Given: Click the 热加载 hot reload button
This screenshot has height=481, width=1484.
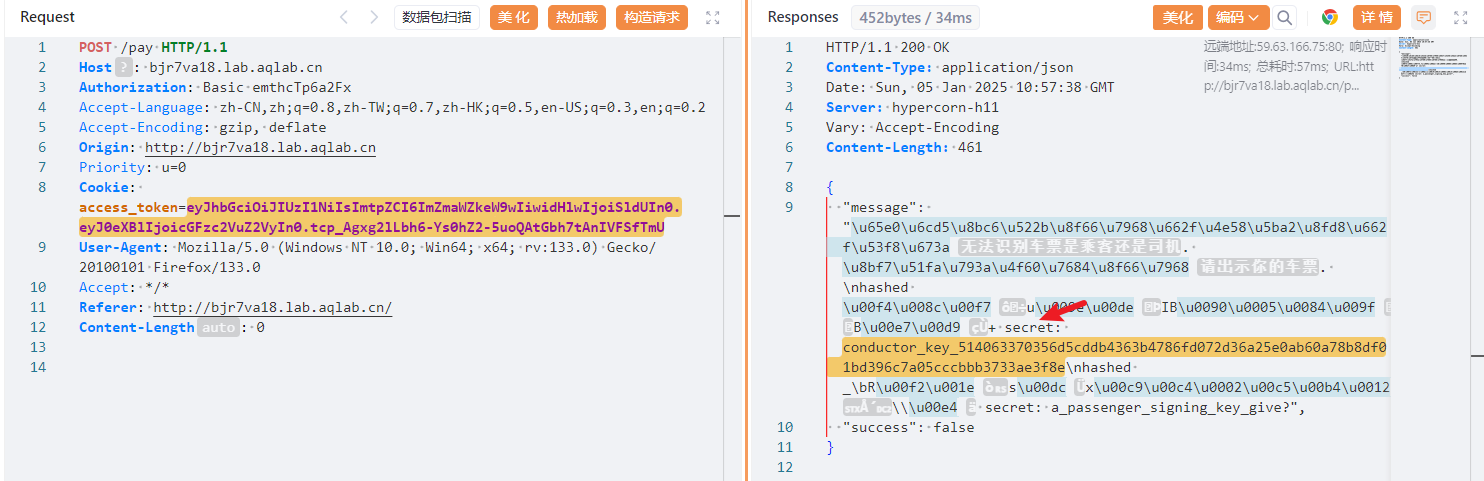Looking at the screenshot, I should 576,17.
